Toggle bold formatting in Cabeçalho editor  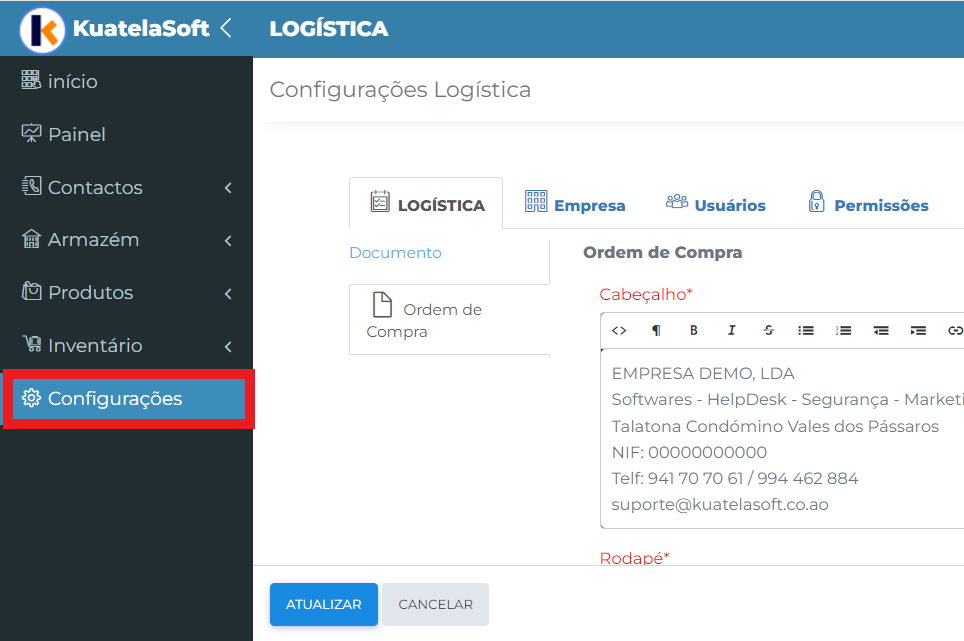point(693,331)
